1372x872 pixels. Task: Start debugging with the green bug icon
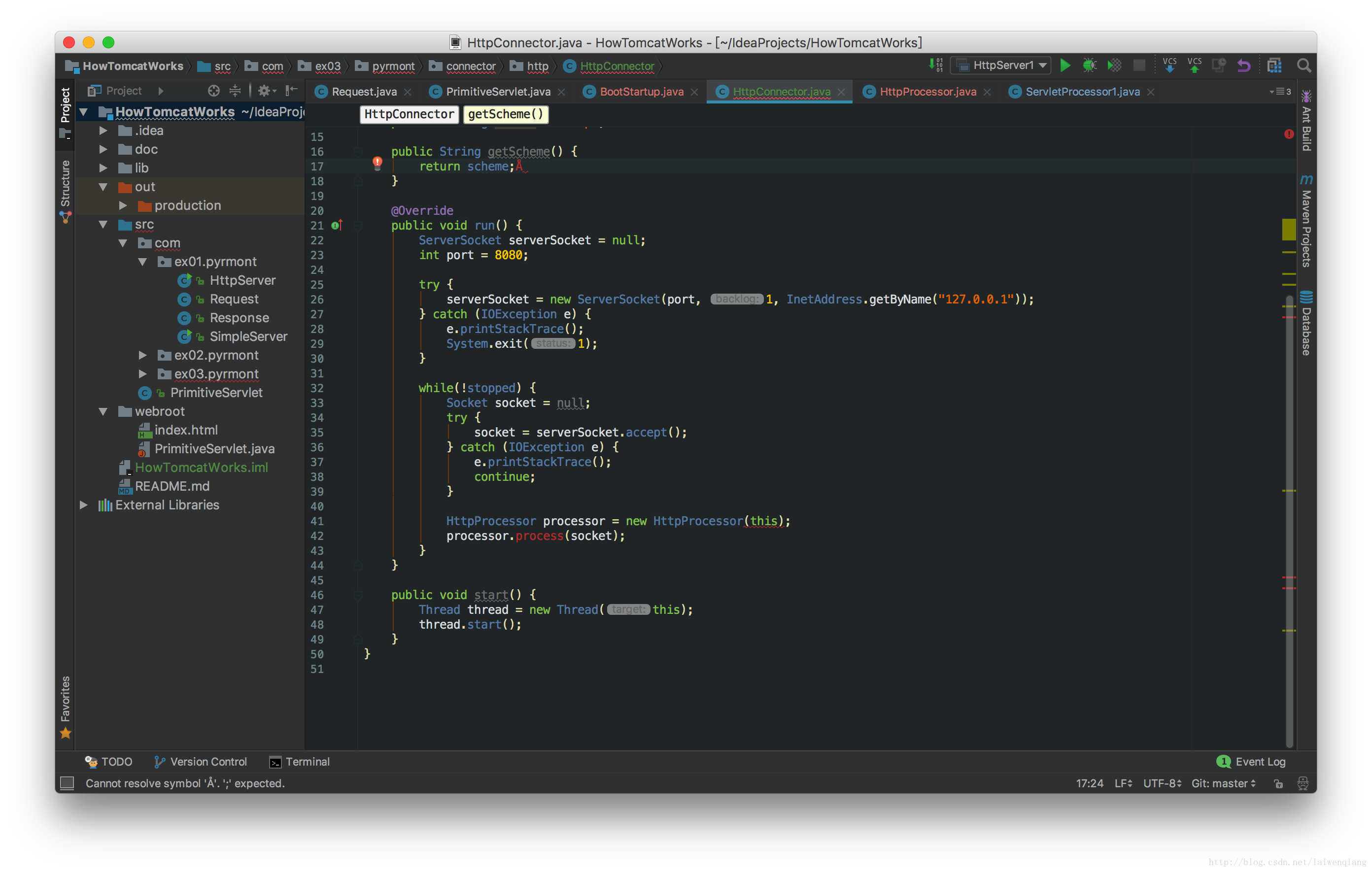(1089, 66)
